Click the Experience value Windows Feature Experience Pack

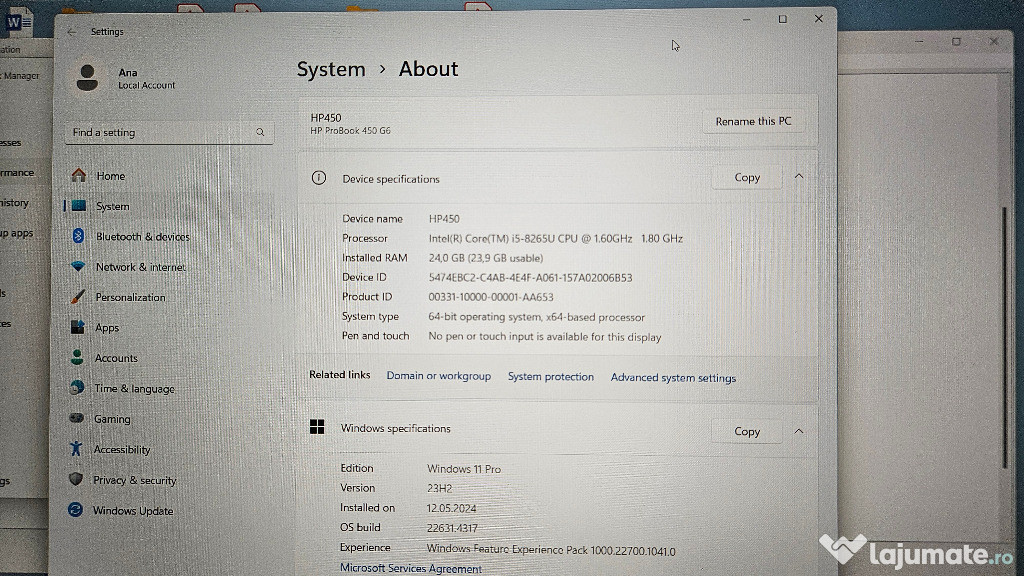[551, 551]
